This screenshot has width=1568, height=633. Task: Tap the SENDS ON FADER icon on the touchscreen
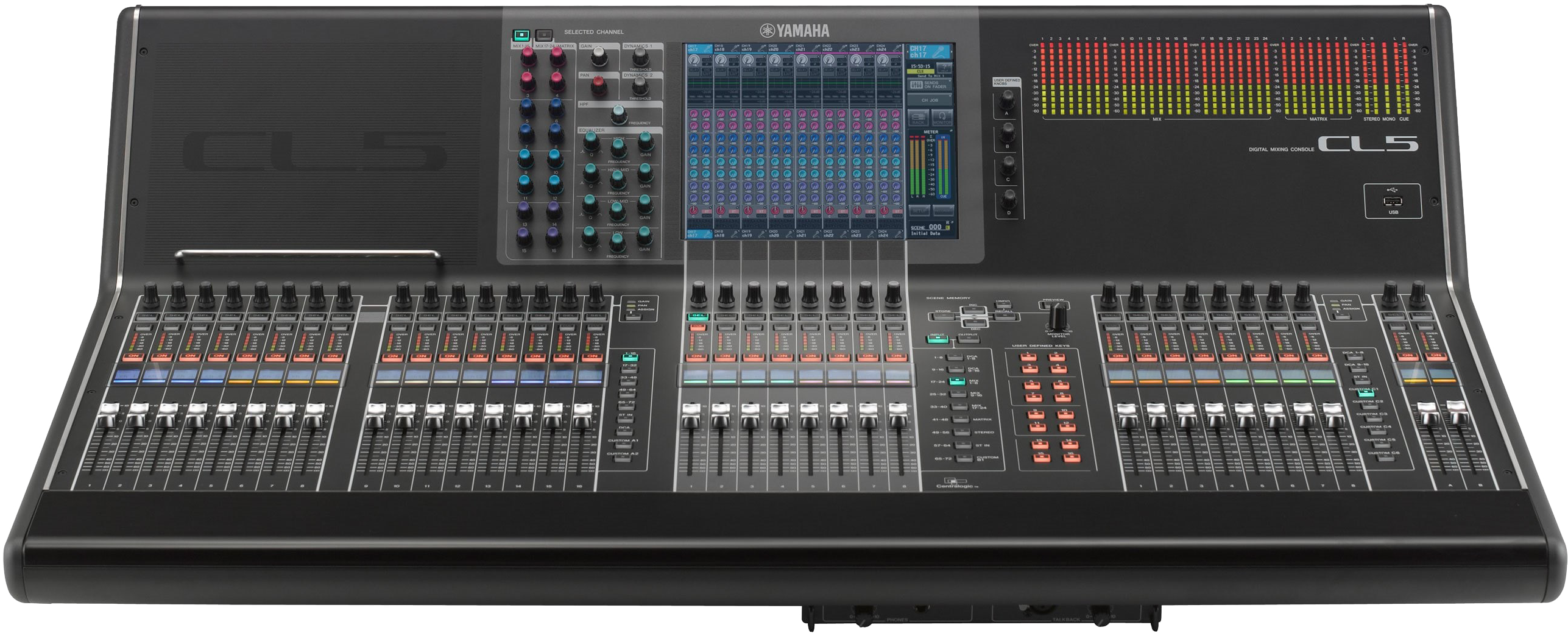[930, 85]
